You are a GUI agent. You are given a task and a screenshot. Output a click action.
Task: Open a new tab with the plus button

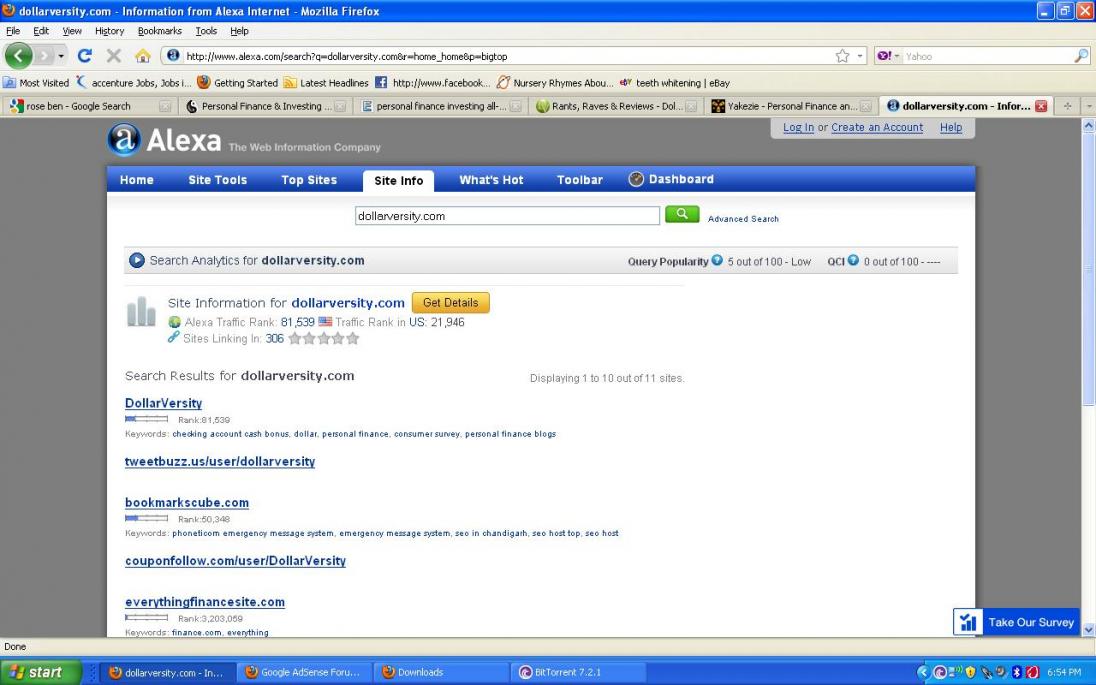pos(1067,106)
